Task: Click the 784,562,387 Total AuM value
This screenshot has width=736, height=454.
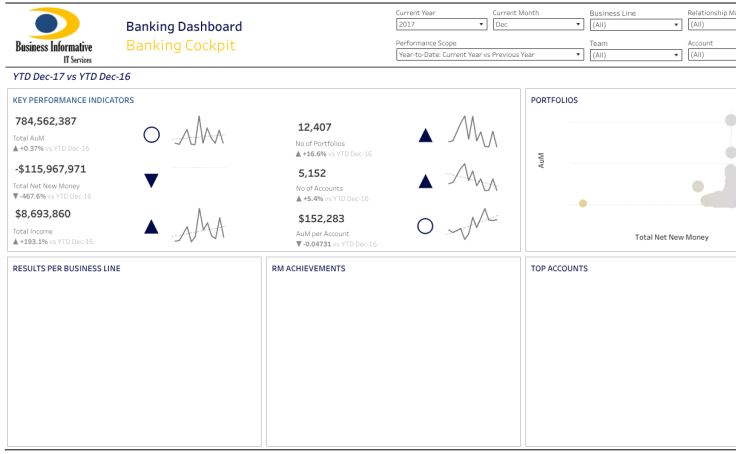Action: click(46, 121)
